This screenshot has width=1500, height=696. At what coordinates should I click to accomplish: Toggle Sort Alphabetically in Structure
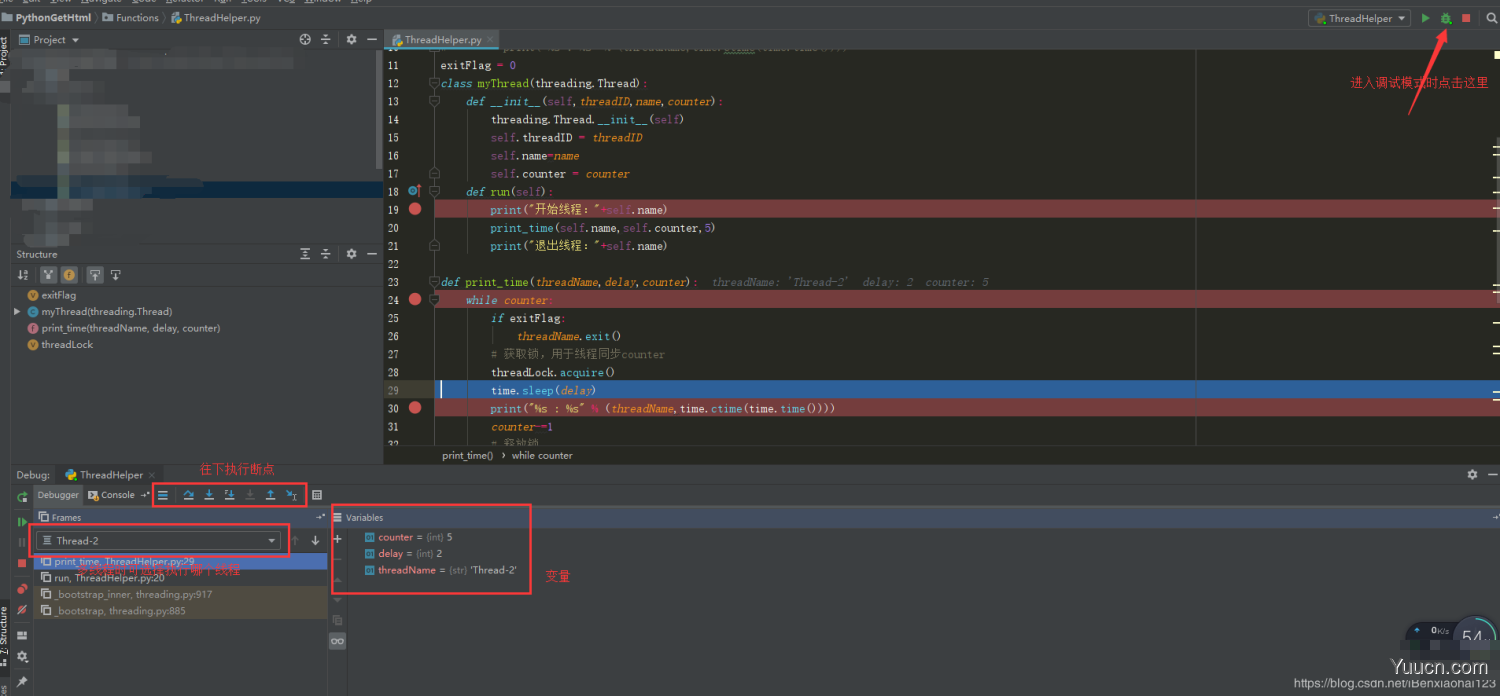point(23,274)
